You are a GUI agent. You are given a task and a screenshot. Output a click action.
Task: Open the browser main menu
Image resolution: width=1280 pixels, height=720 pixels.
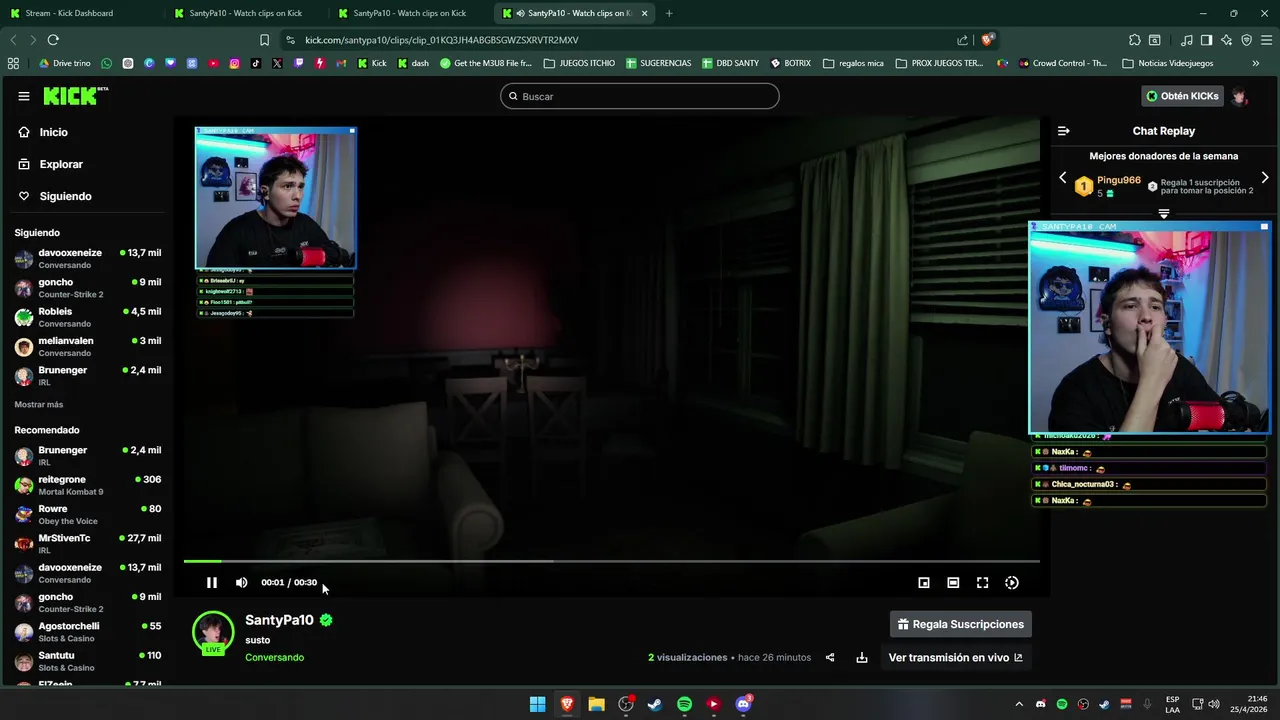click(1266, 40)
